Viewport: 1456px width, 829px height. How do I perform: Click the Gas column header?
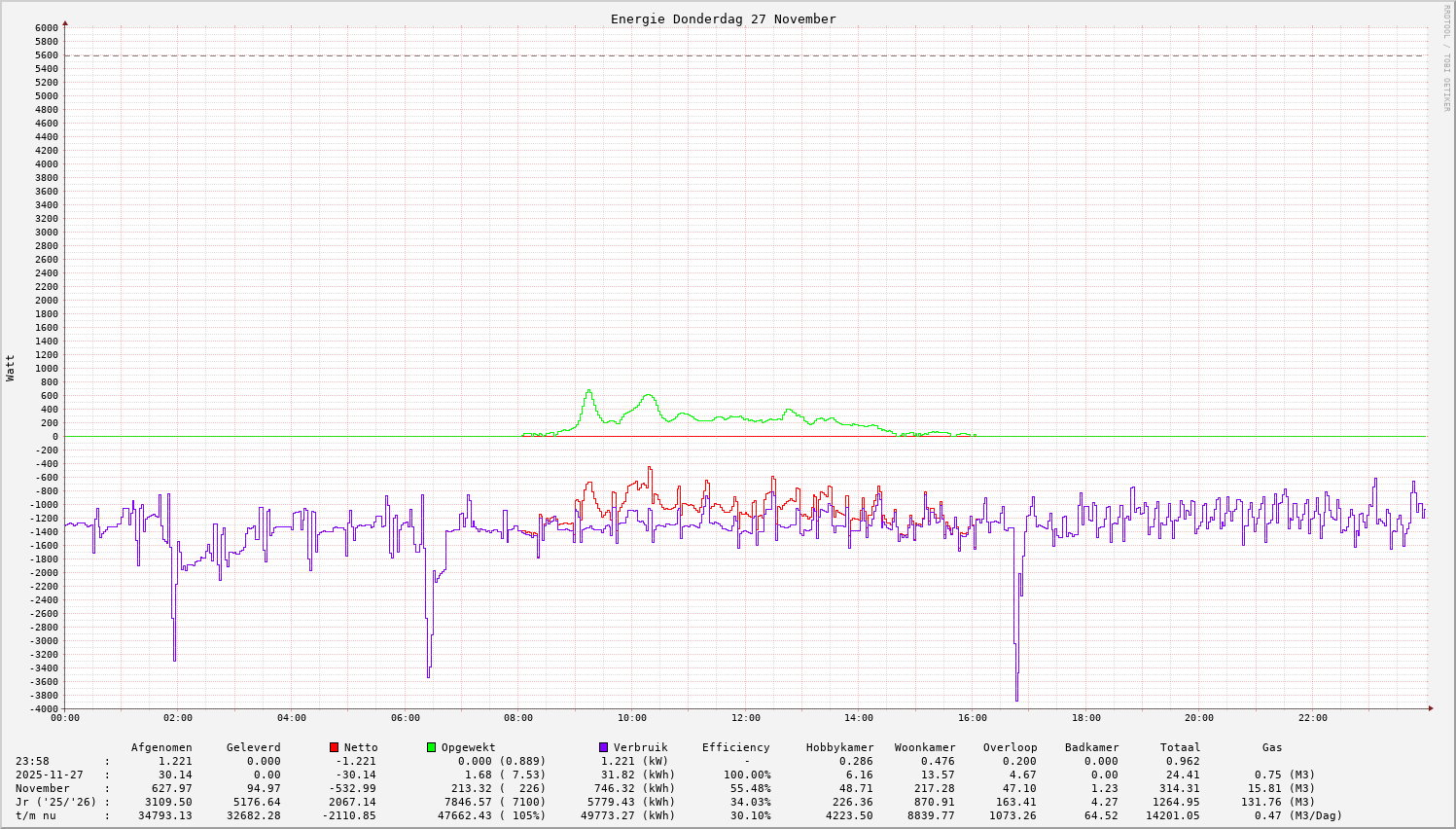pyautogui.click(x=1272, y=747)
